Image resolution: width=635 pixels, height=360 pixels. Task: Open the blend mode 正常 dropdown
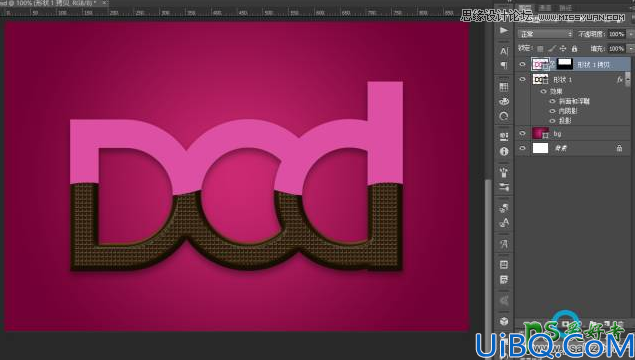tap(546, 34)
